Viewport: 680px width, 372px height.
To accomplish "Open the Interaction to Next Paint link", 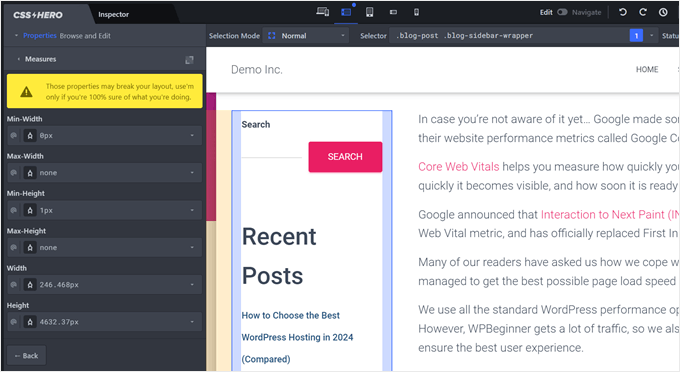I will pos(610,214).
